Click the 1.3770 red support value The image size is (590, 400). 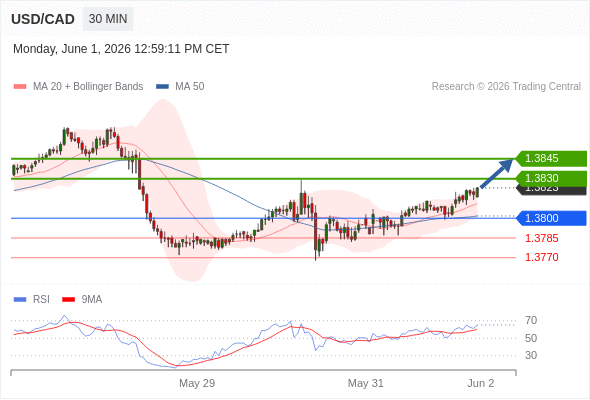[541, 257]
